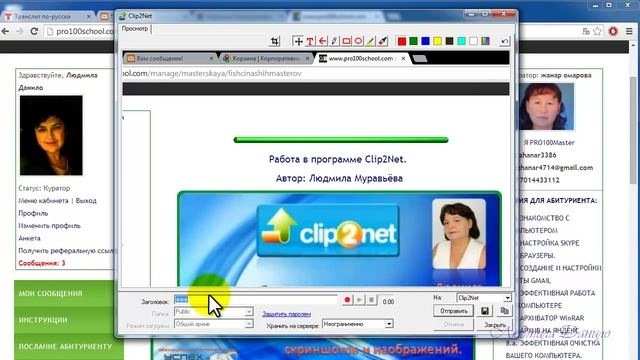Screen dimensions: 640x360
Task: Pick the black color swatch
Action: (x=449, y=41)
